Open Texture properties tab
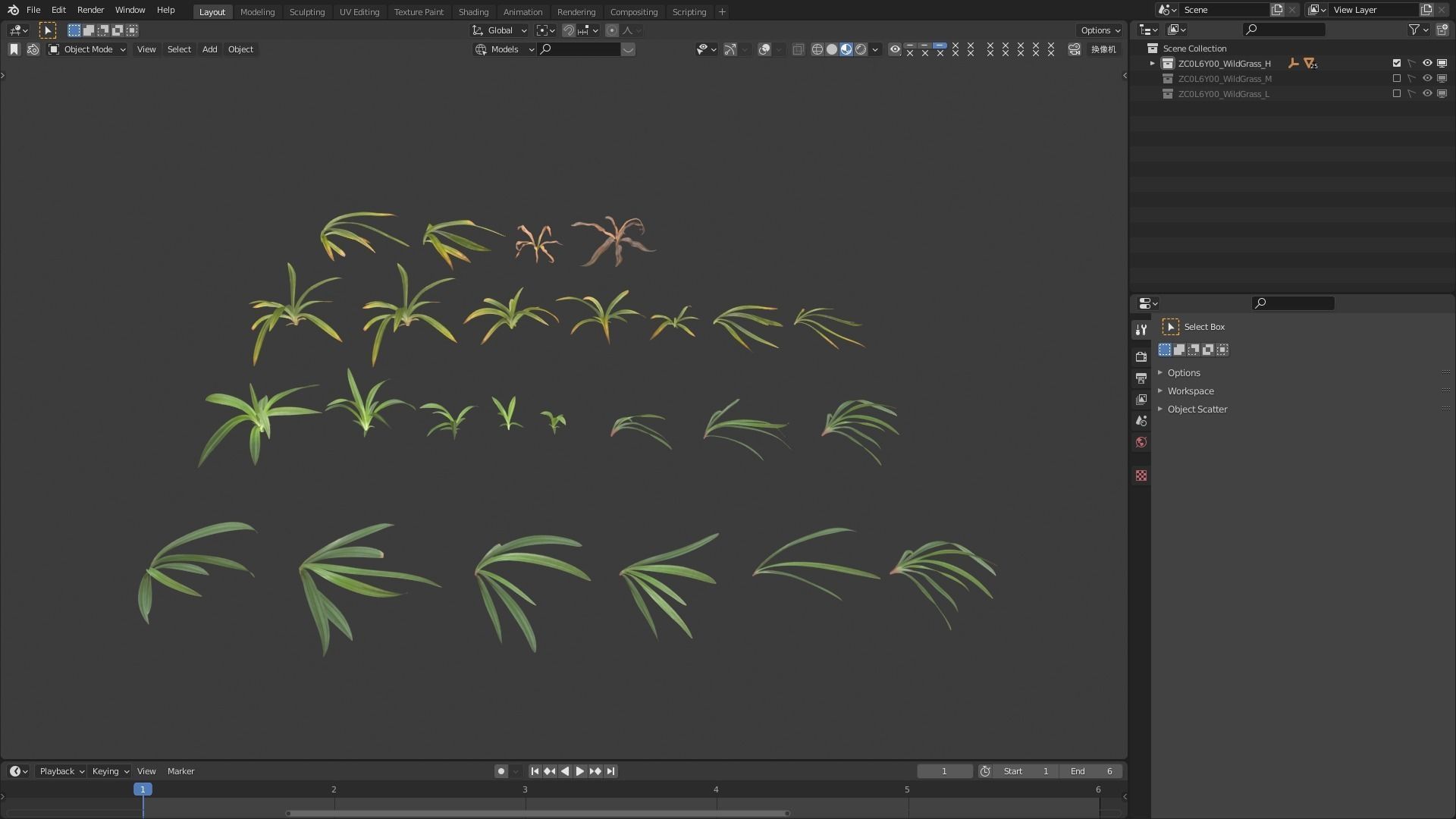1456x819 pixels. (x=1141, y=475)
